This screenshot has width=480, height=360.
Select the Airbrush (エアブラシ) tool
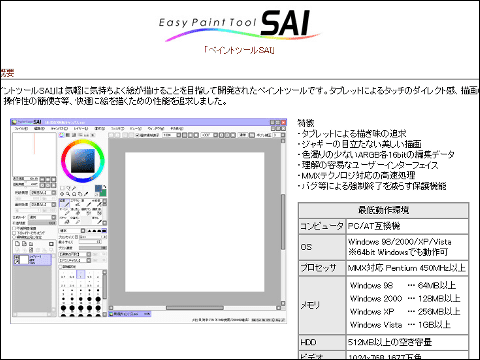click(x=76, y=203)
